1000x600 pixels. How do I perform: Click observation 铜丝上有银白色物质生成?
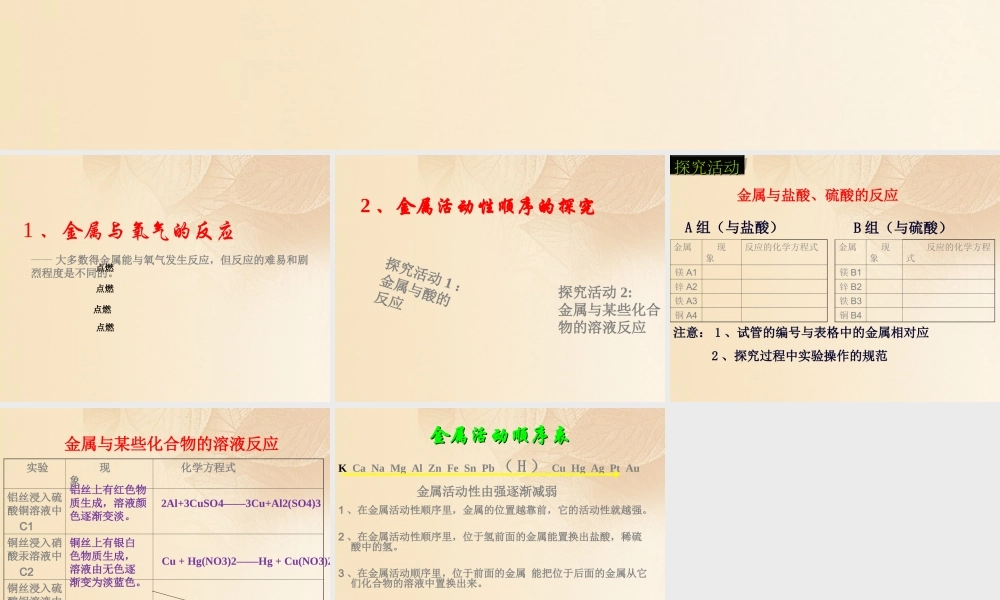pos(105,562)
